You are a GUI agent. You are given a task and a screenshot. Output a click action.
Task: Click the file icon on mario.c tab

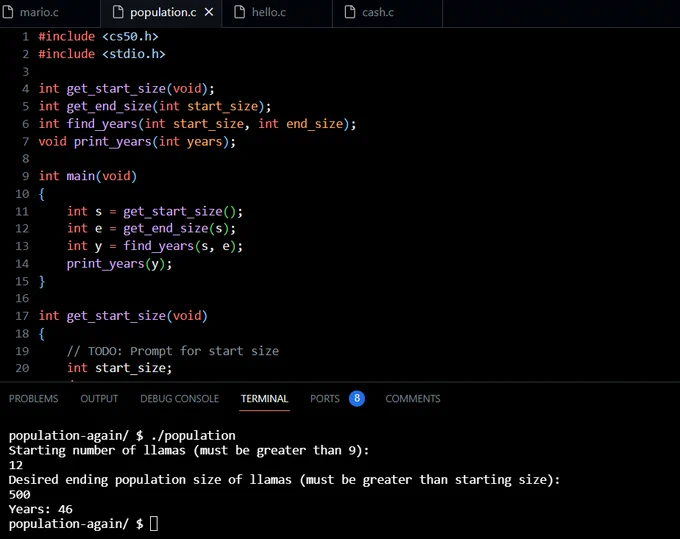pyautogui.click(x=7, y=12)
